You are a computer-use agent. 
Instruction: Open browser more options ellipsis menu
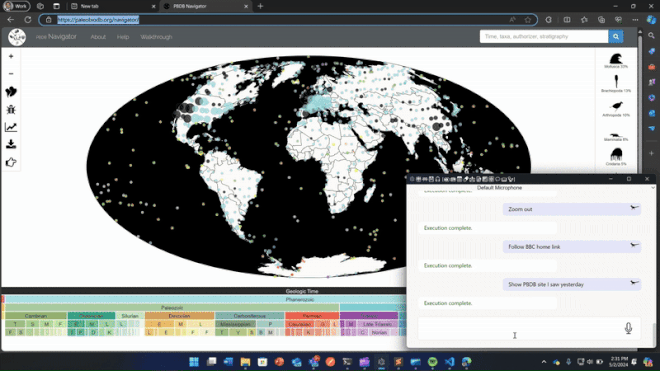635,20
